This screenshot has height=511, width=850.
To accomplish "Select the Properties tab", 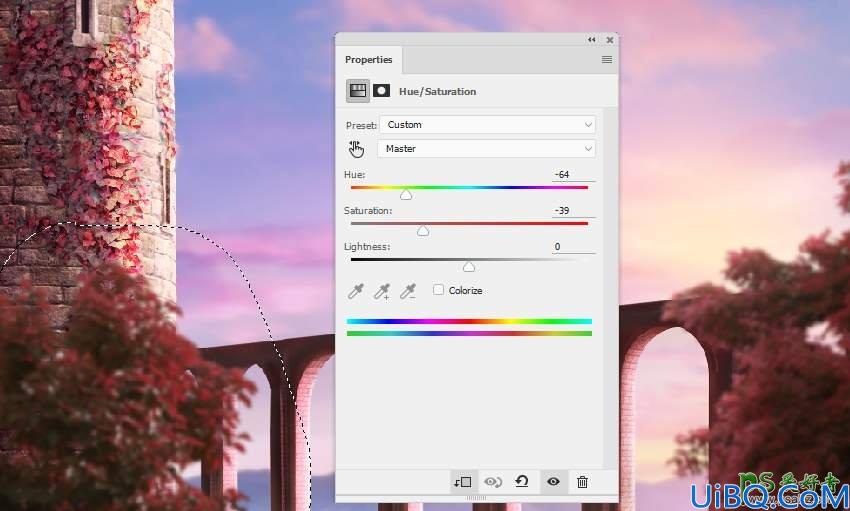I will coord(369,60).
